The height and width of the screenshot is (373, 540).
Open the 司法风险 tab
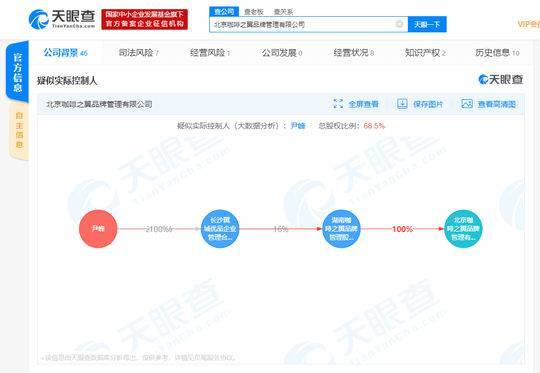(138, 53)
